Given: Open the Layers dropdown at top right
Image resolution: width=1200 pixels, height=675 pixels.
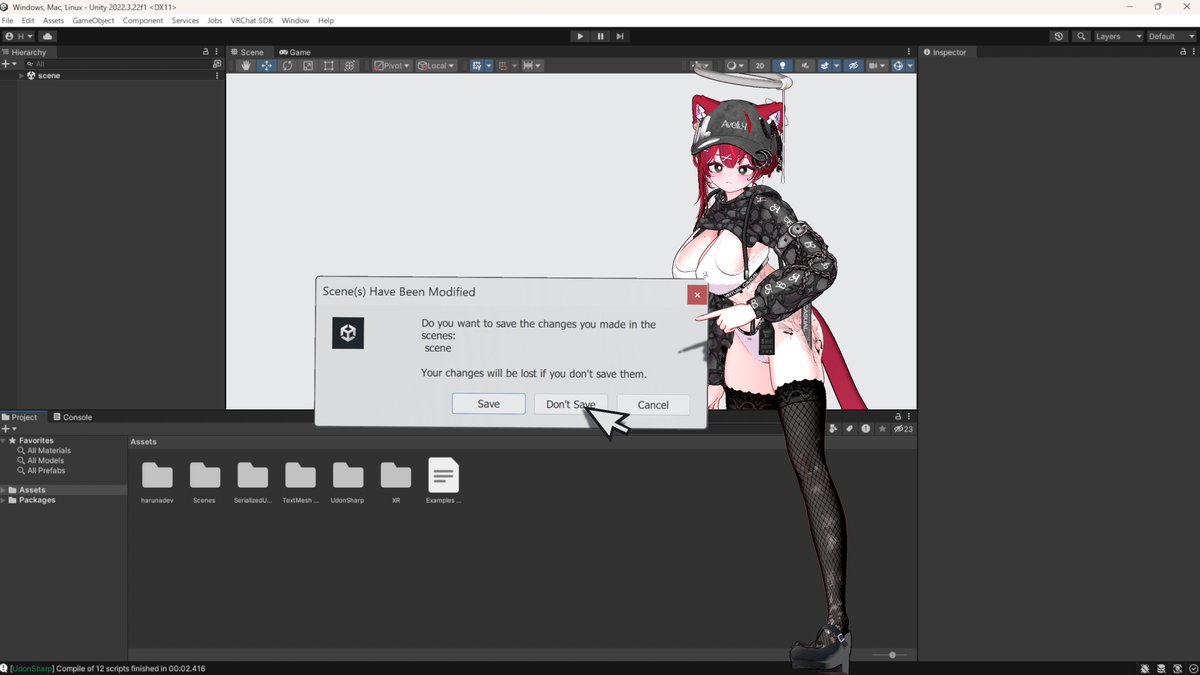Looking at the screenshot, I should coord(1117,35).
